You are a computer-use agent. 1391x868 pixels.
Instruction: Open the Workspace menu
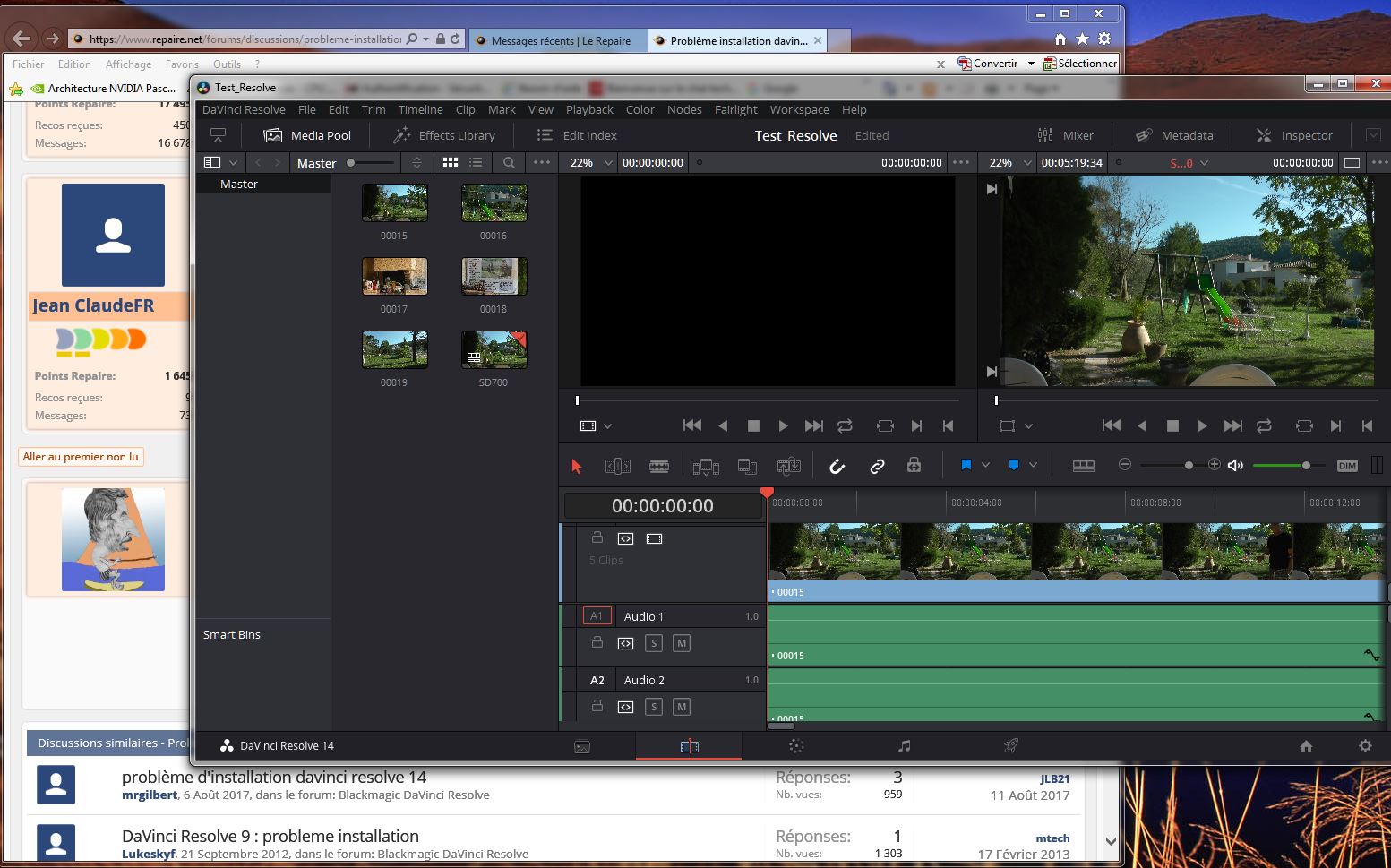click(x=799, y=109)
